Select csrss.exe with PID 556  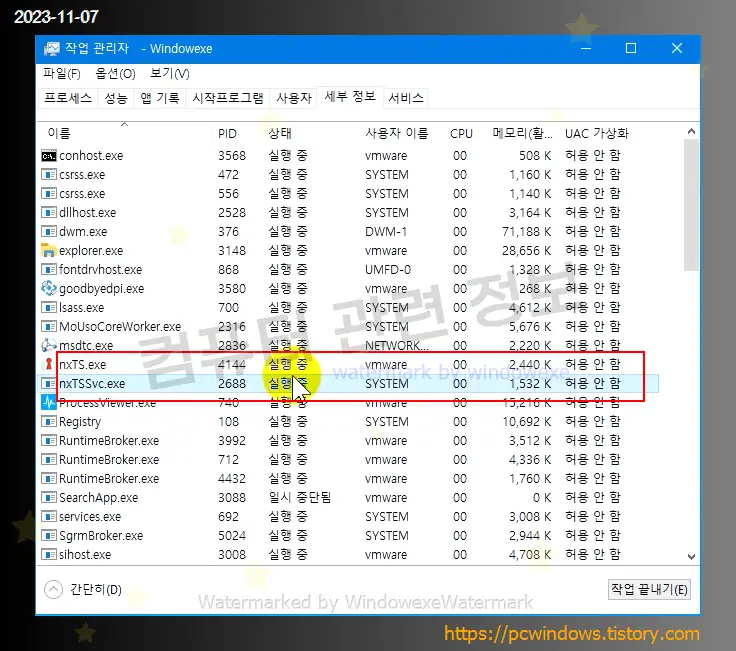coord(82,193)
